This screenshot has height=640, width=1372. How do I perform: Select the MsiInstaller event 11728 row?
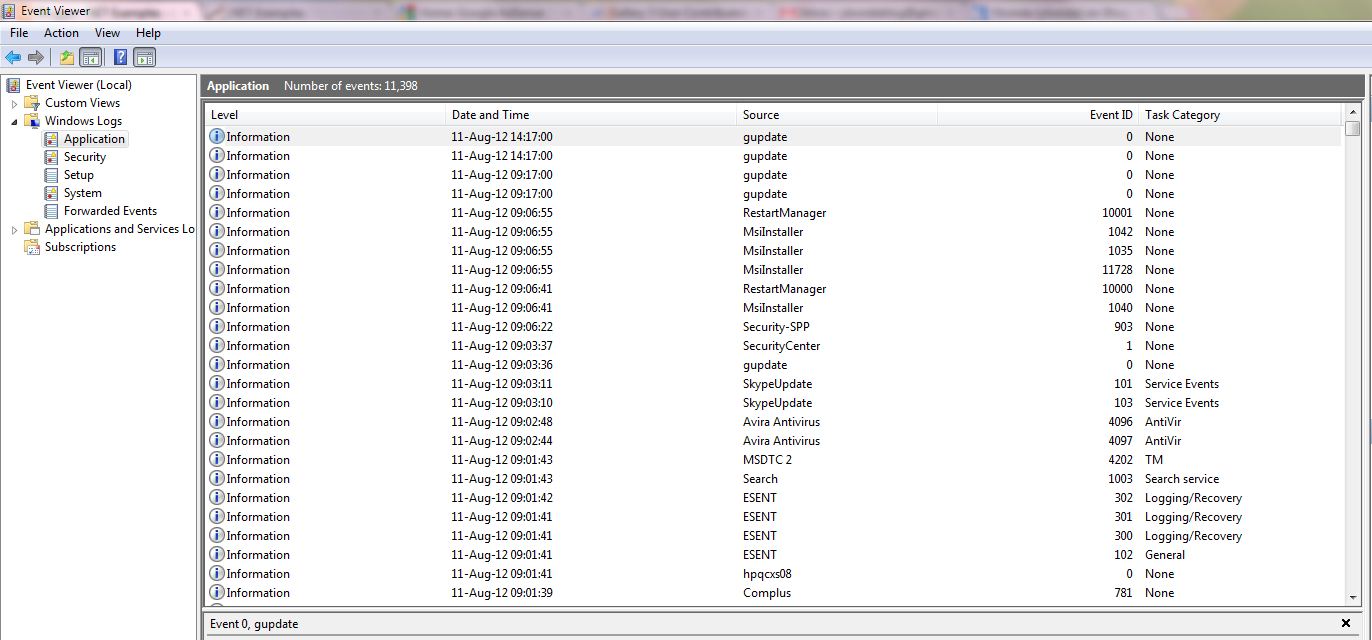pos(773,270)
